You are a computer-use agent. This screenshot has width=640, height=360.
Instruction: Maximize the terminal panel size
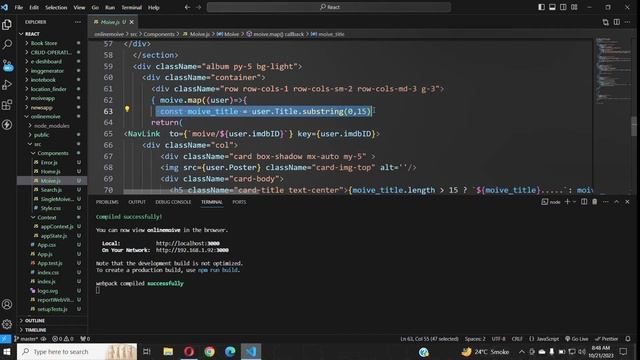coord(616,202)
